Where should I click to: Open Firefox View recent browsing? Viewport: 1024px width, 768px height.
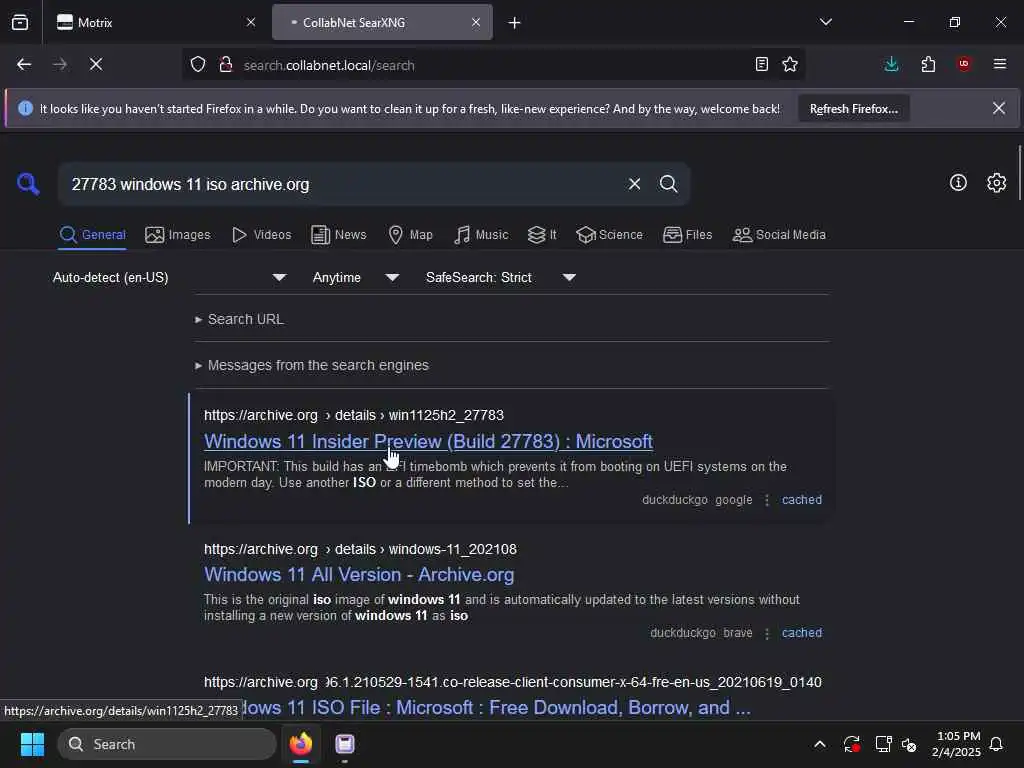coord(20,23)
